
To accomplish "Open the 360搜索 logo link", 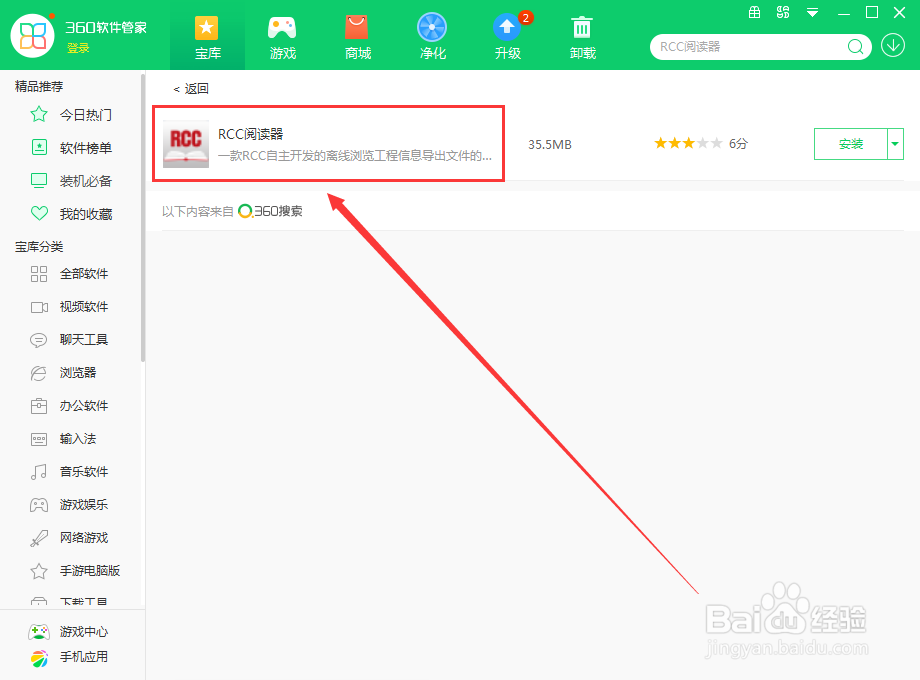I will tap(270, 211).
